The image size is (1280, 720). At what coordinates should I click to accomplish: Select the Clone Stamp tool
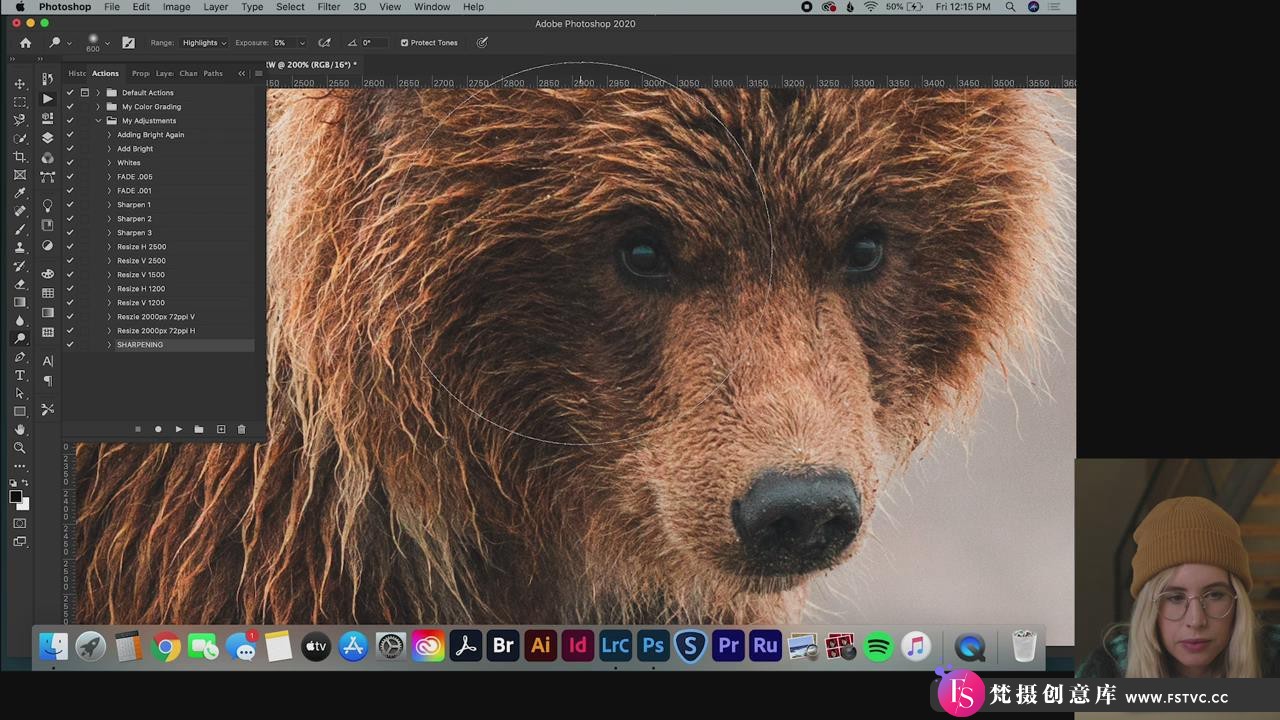coord(19,248)
